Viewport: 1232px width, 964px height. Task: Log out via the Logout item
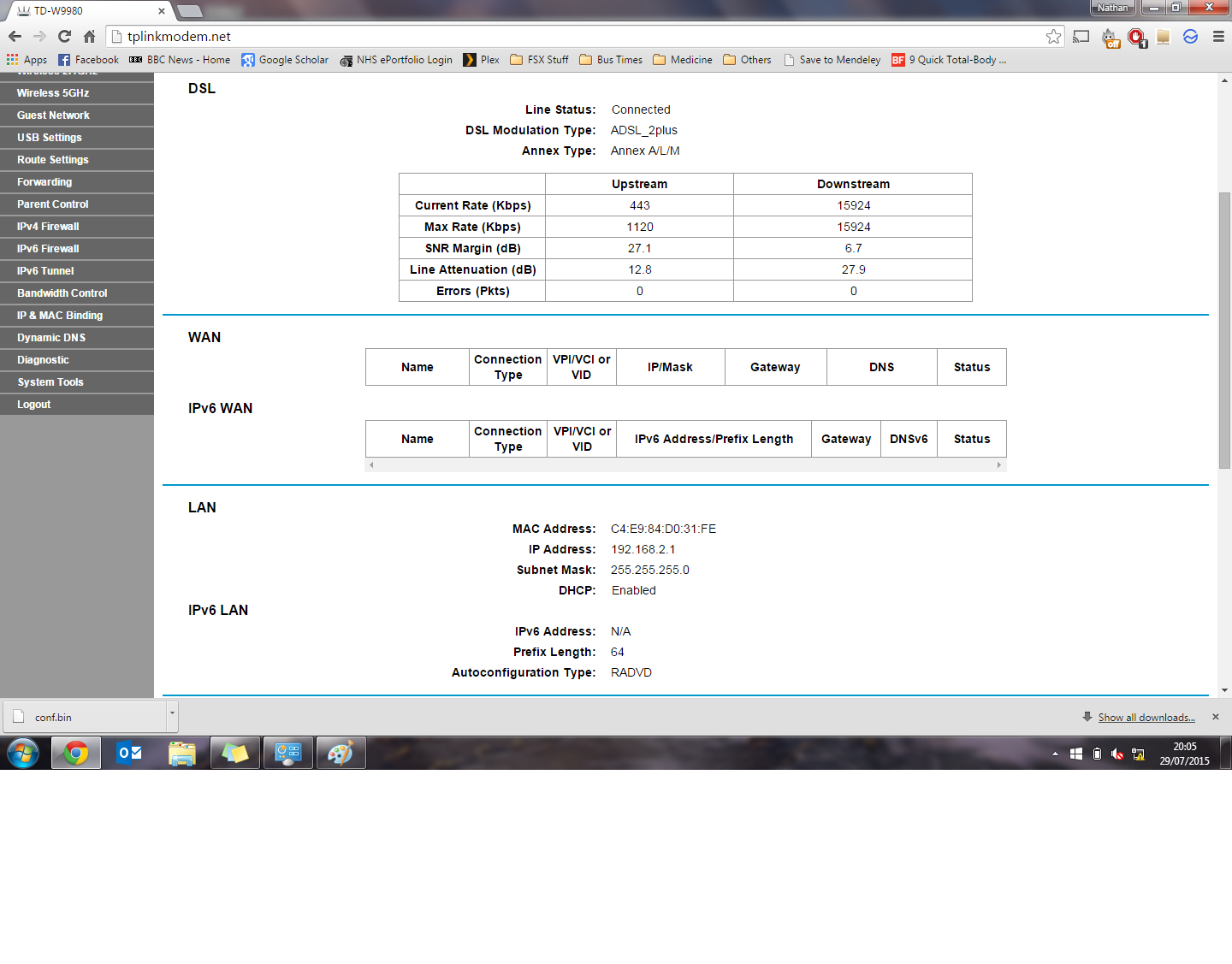pyautogui.click(x=34, y=405)
